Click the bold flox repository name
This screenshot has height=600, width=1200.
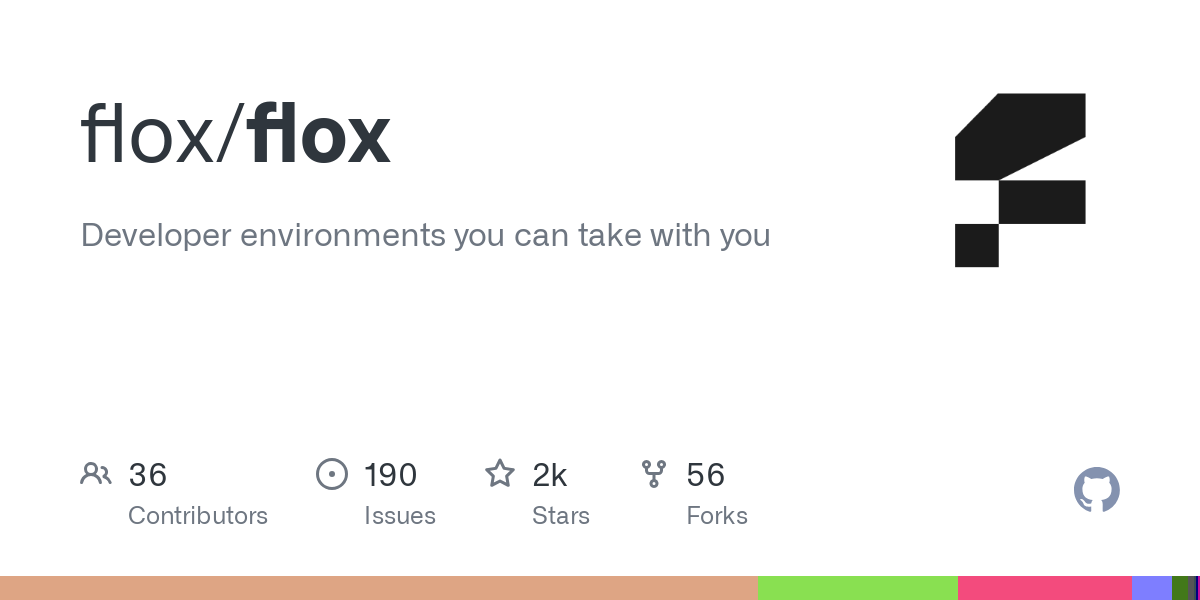(x=320, y=135)
